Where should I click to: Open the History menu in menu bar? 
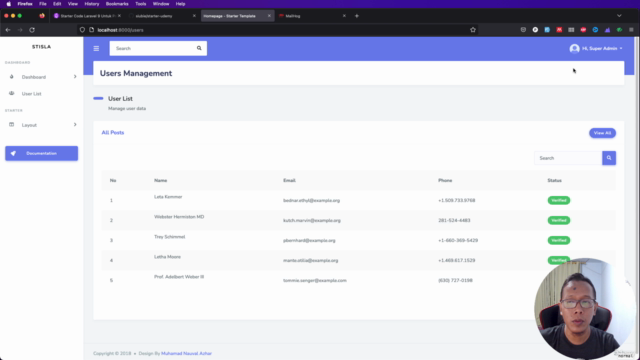pyautogui.click(x=91, y=4)
